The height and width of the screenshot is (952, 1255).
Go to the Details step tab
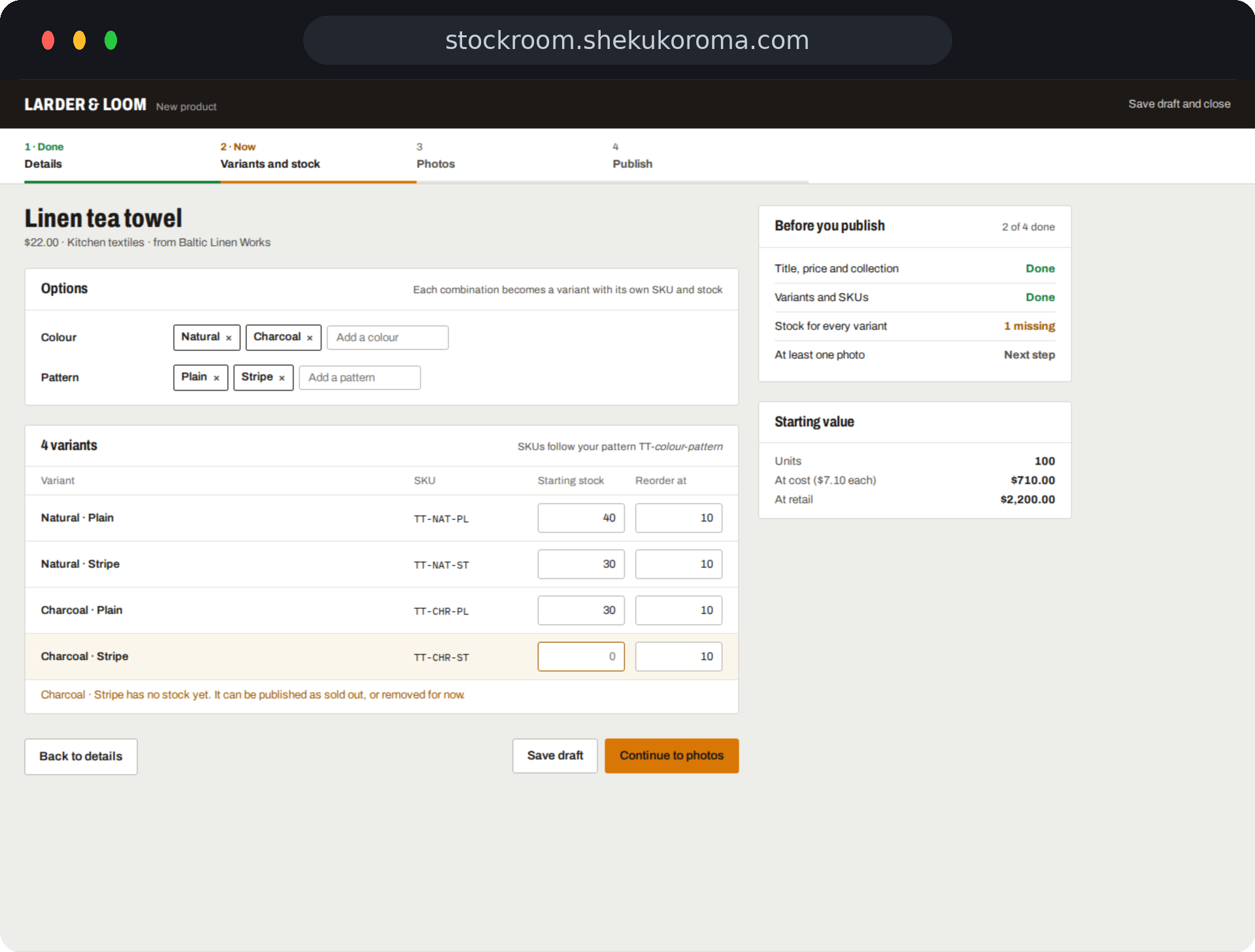click(x=122, y=156)
